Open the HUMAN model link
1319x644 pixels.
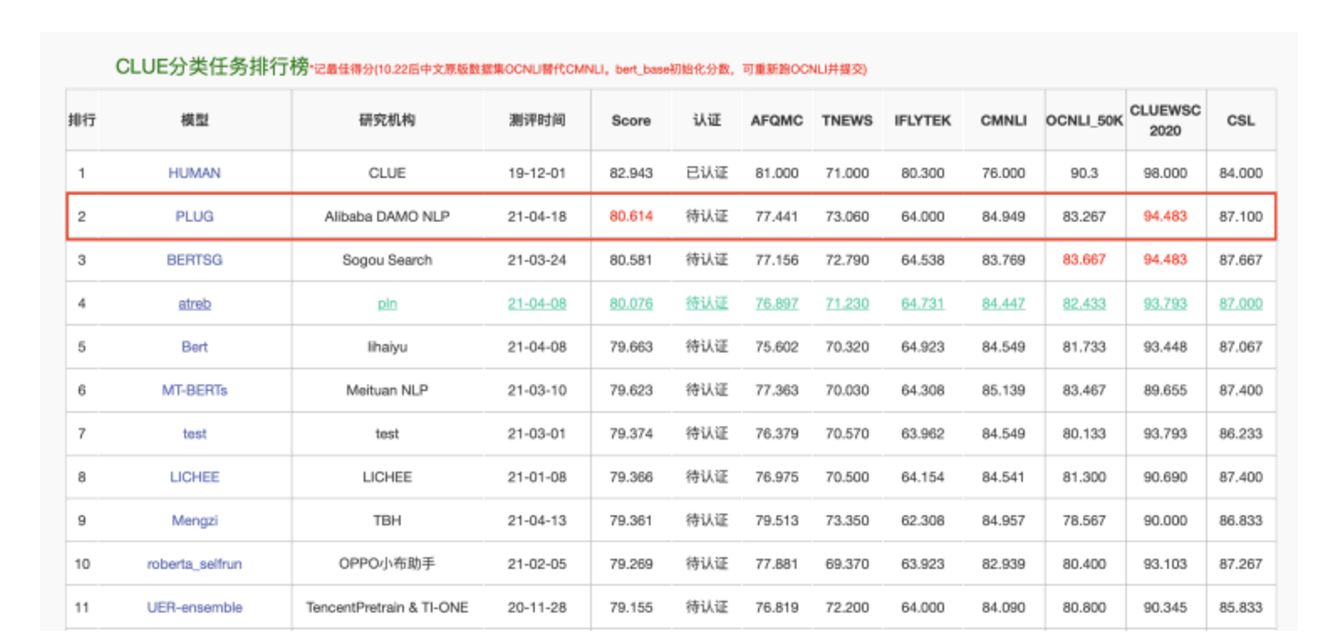[x=194, y=173]
